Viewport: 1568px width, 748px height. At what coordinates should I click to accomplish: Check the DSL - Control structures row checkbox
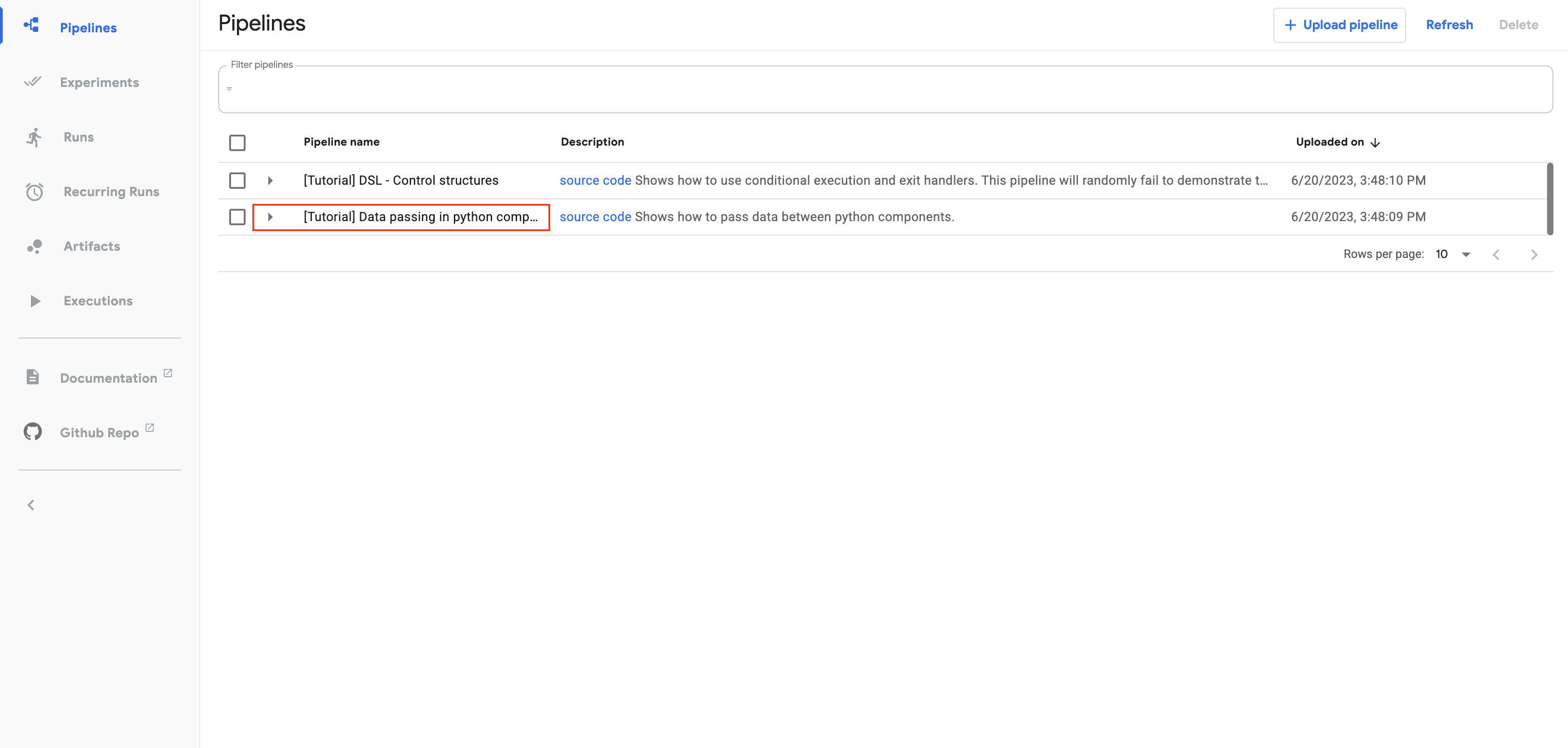pyautogui.click(x=237, y=180)
